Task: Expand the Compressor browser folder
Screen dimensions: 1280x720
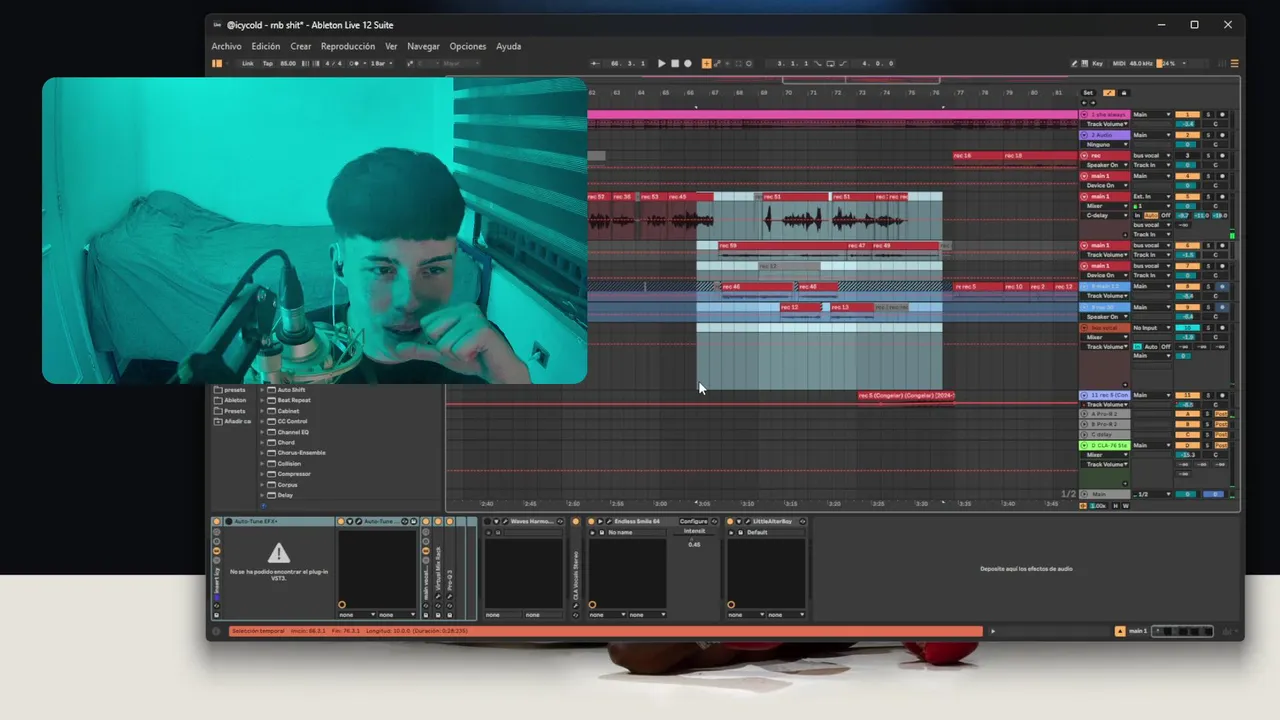Action: (x=262, y=474)
